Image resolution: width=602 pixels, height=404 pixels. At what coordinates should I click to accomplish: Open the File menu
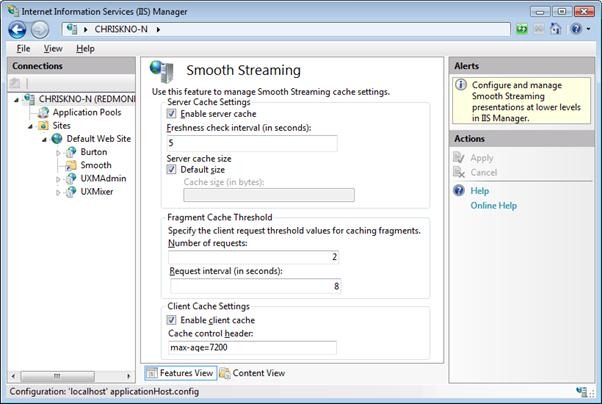23,49
